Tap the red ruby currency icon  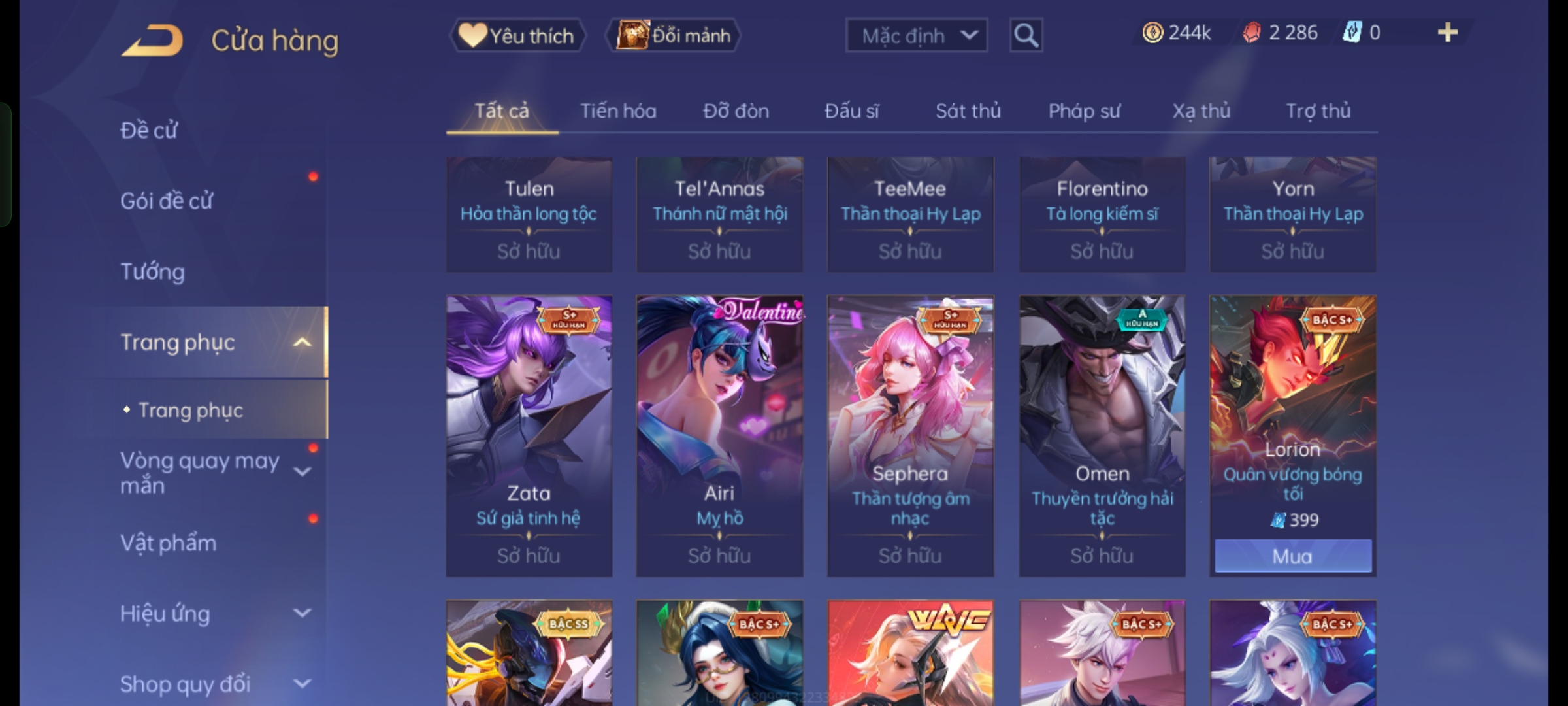pos(1252,33)
